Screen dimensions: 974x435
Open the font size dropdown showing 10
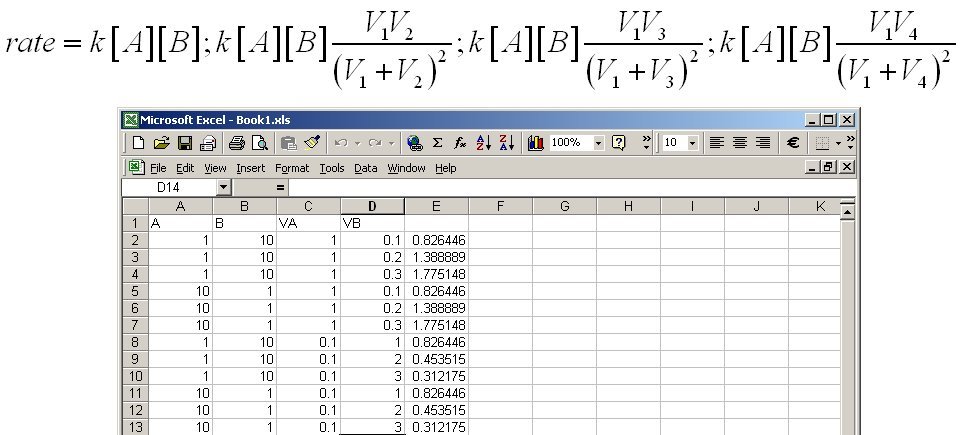692,143
